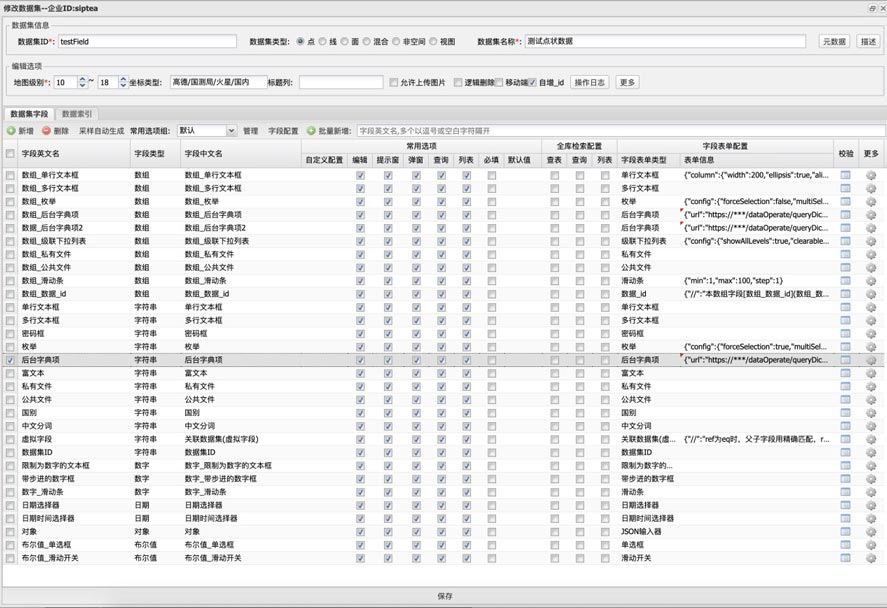The image size is (887, 608).
Task: Click the 校验 icon for the 国别 row
Action: 845,412
